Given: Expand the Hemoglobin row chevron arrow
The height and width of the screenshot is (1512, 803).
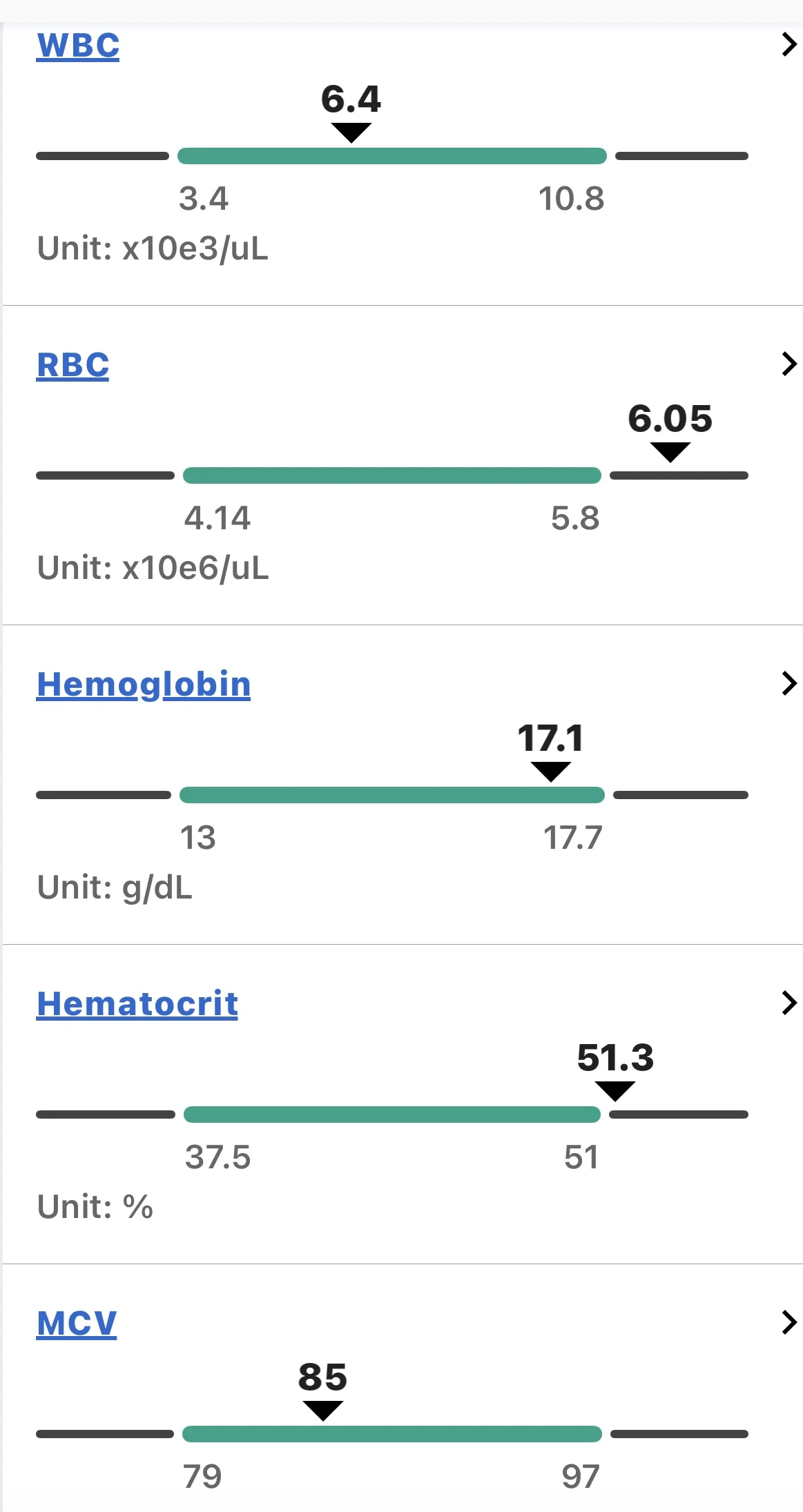Looking at the screenshot, I should pyautogui.click(x=789, y=683).
